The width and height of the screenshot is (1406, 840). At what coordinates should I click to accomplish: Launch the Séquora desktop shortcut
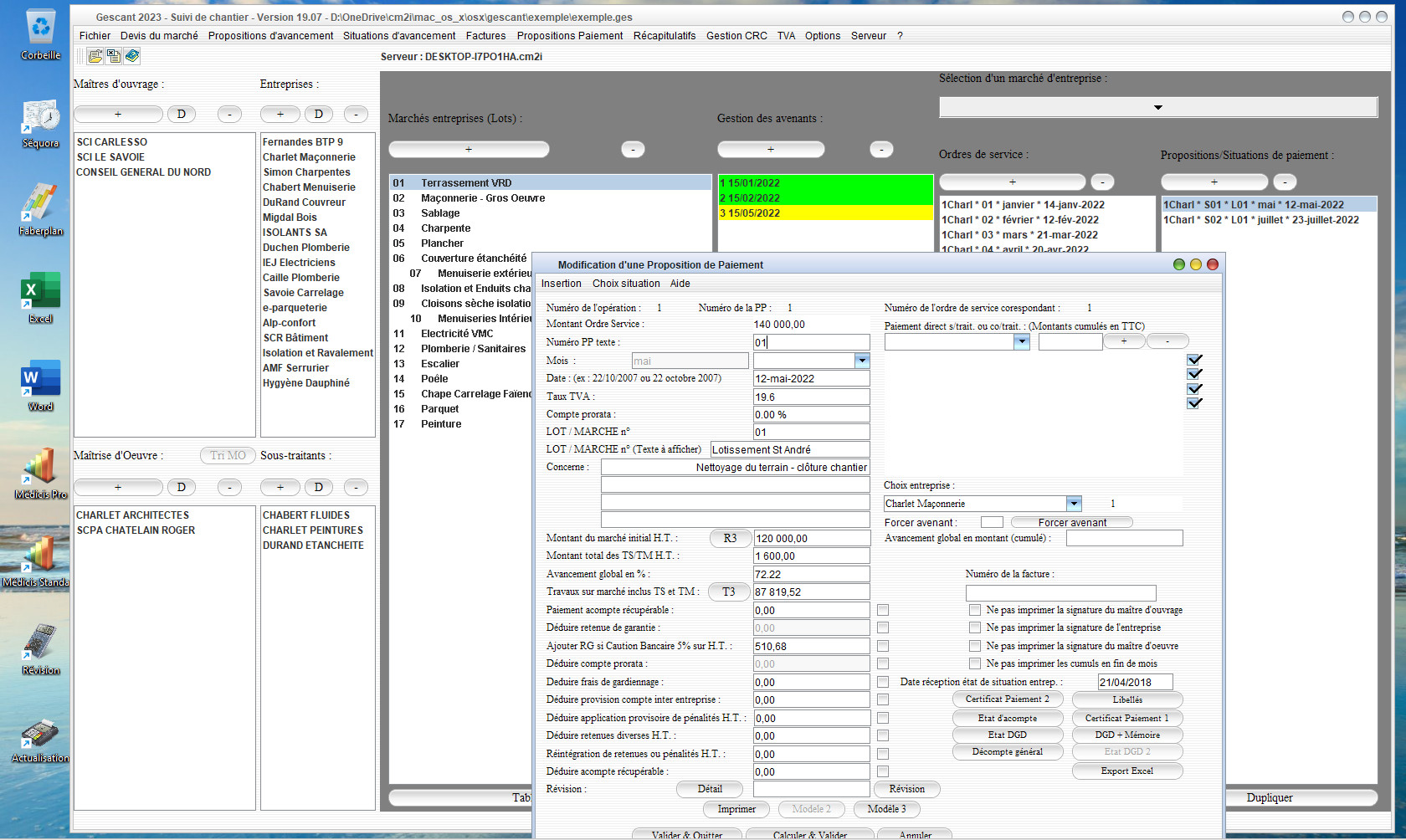(40, 124)
